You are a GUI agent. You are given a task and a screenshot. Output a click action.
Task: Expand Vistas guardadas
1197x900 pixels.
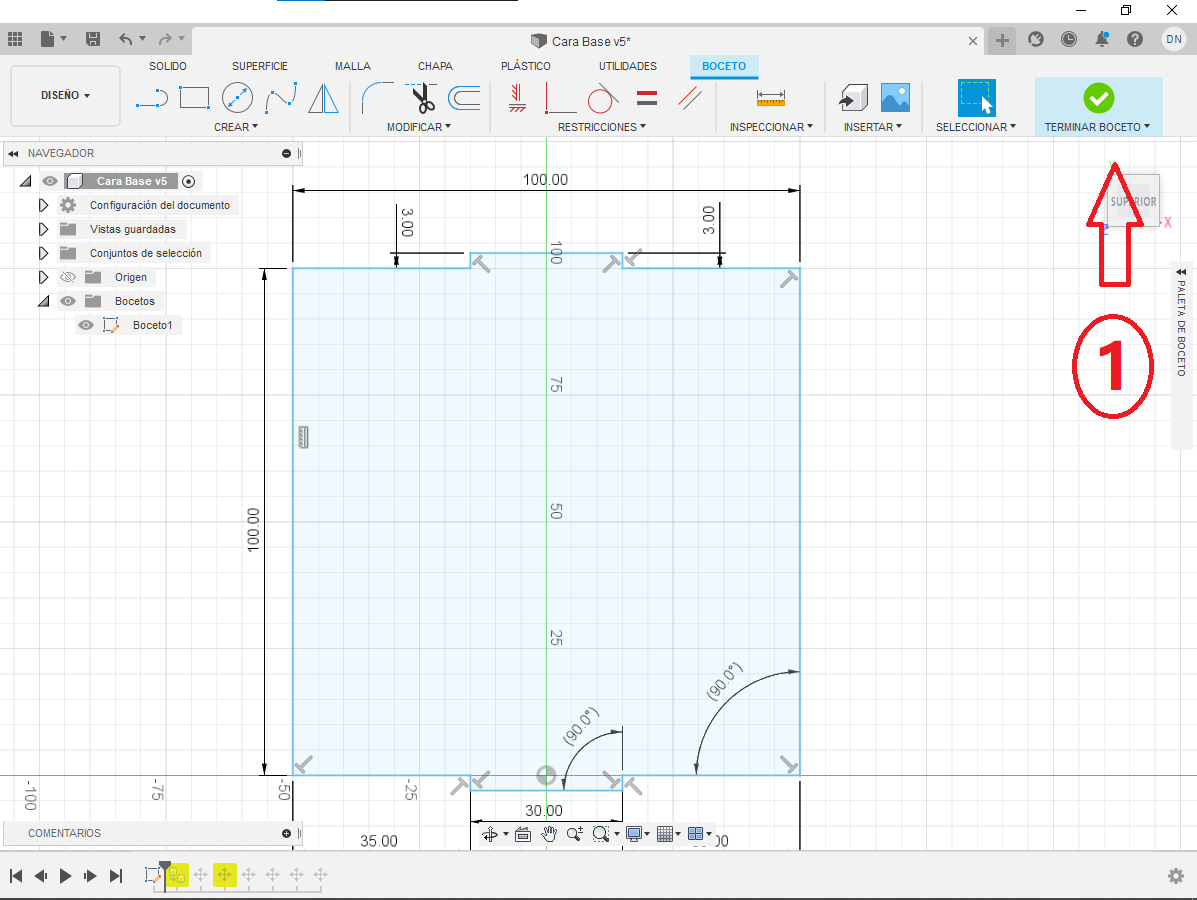pyautogui.click(x=44, y=229)
